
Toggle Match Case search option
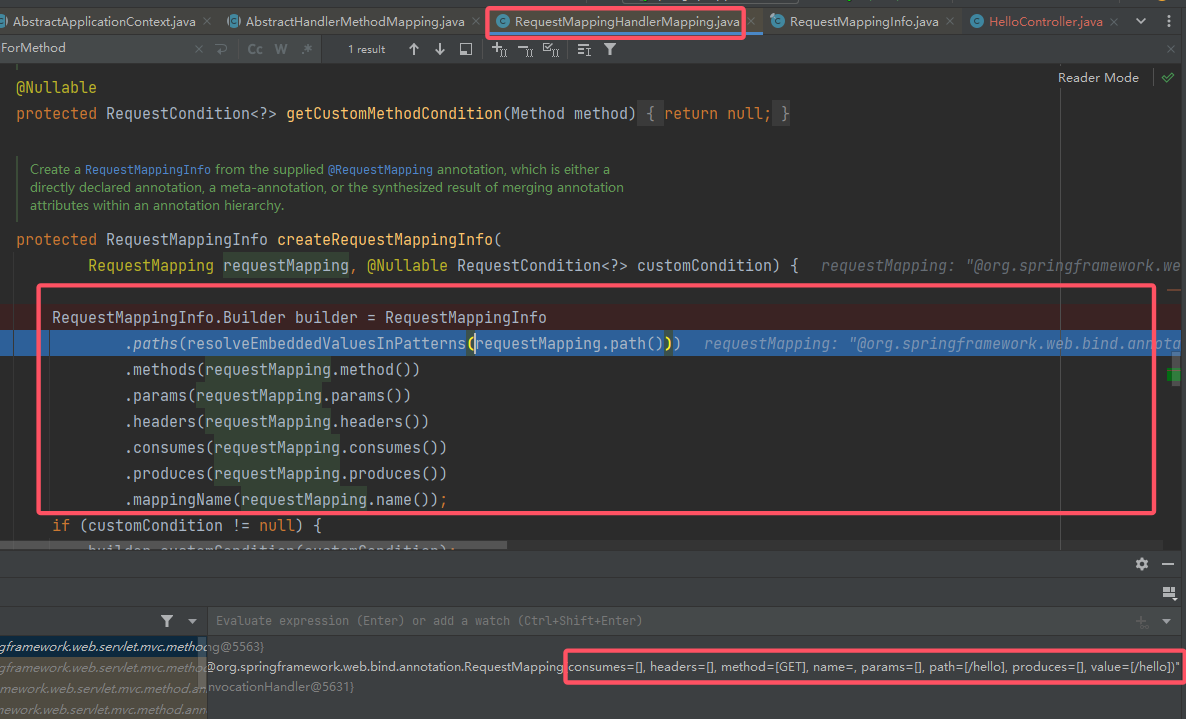point(255,49)
